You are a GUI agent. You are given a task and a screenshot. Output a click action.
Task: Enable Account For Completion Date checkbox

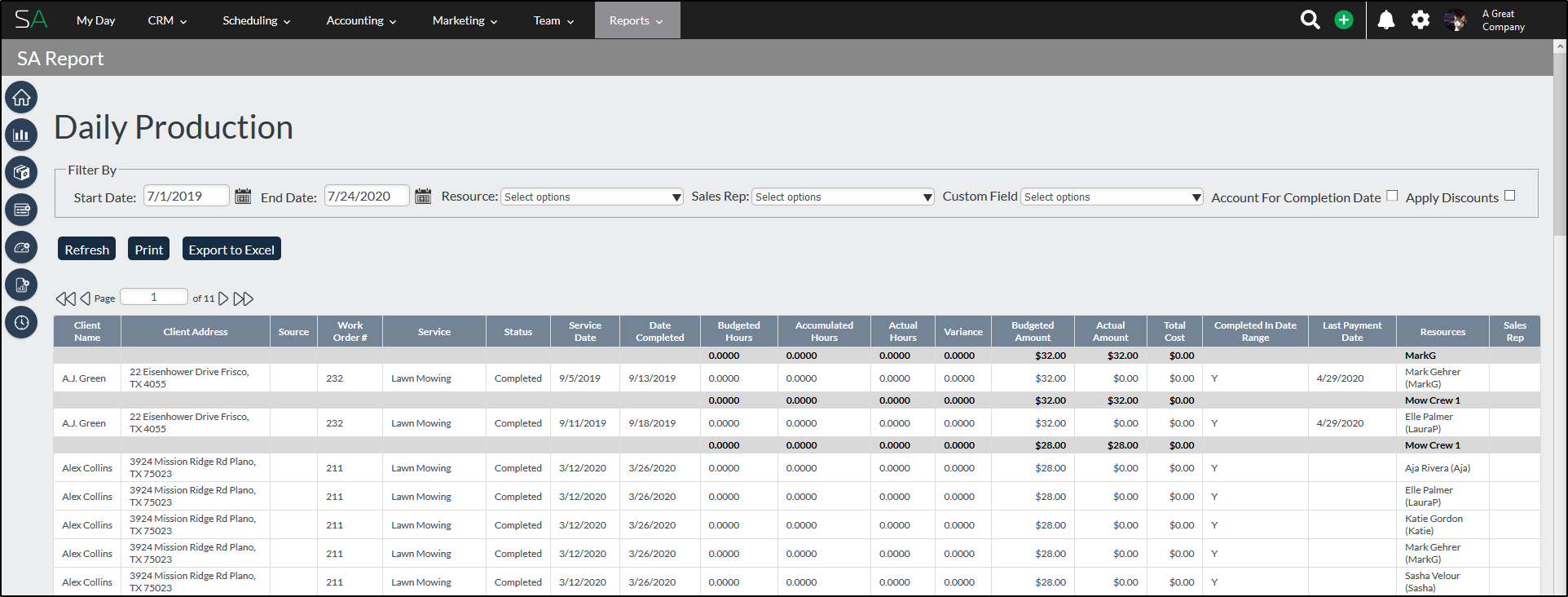[x=1392, y=196]
